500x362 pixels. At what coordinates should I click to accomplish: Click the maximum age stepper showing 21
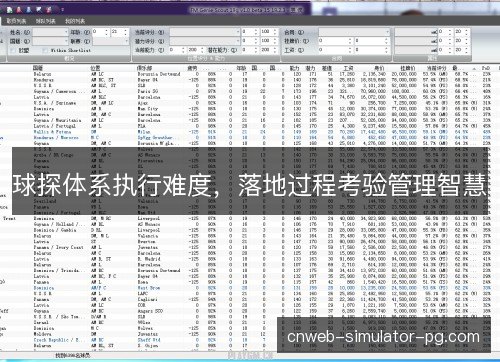tap(119, 32)
